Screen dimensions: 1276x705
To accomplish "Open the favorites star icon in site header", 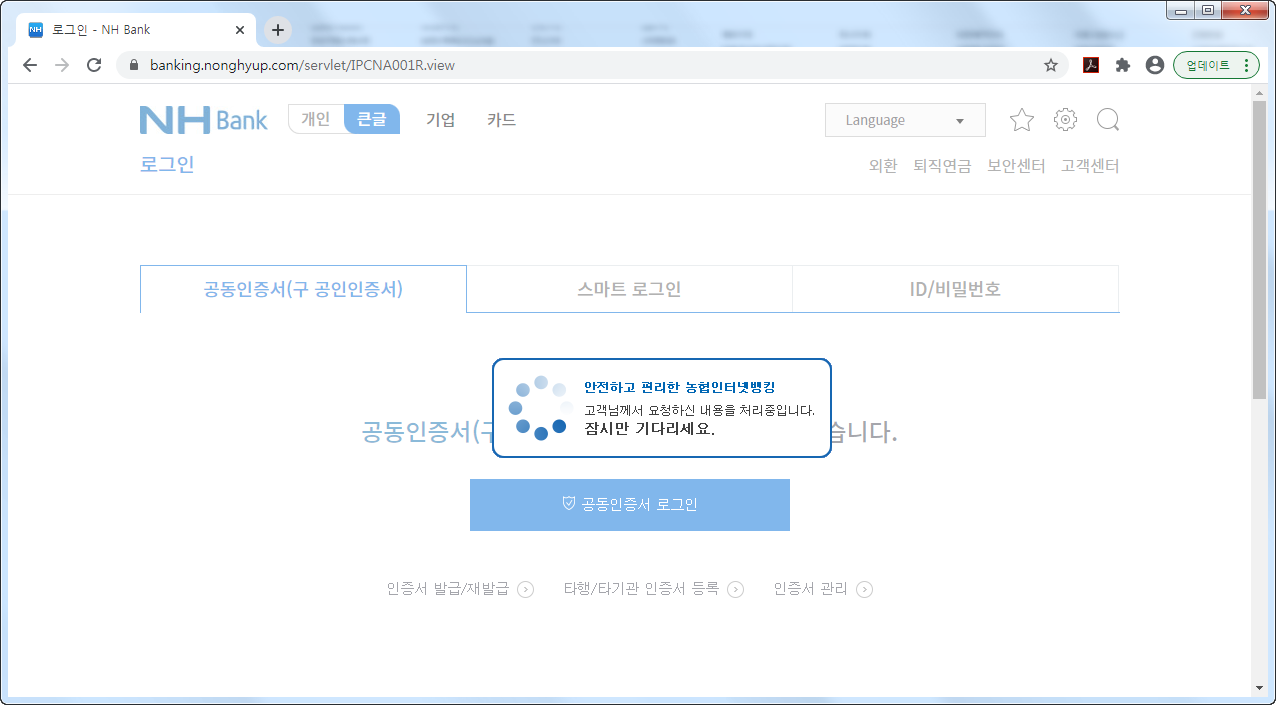I will [1021, 120].
